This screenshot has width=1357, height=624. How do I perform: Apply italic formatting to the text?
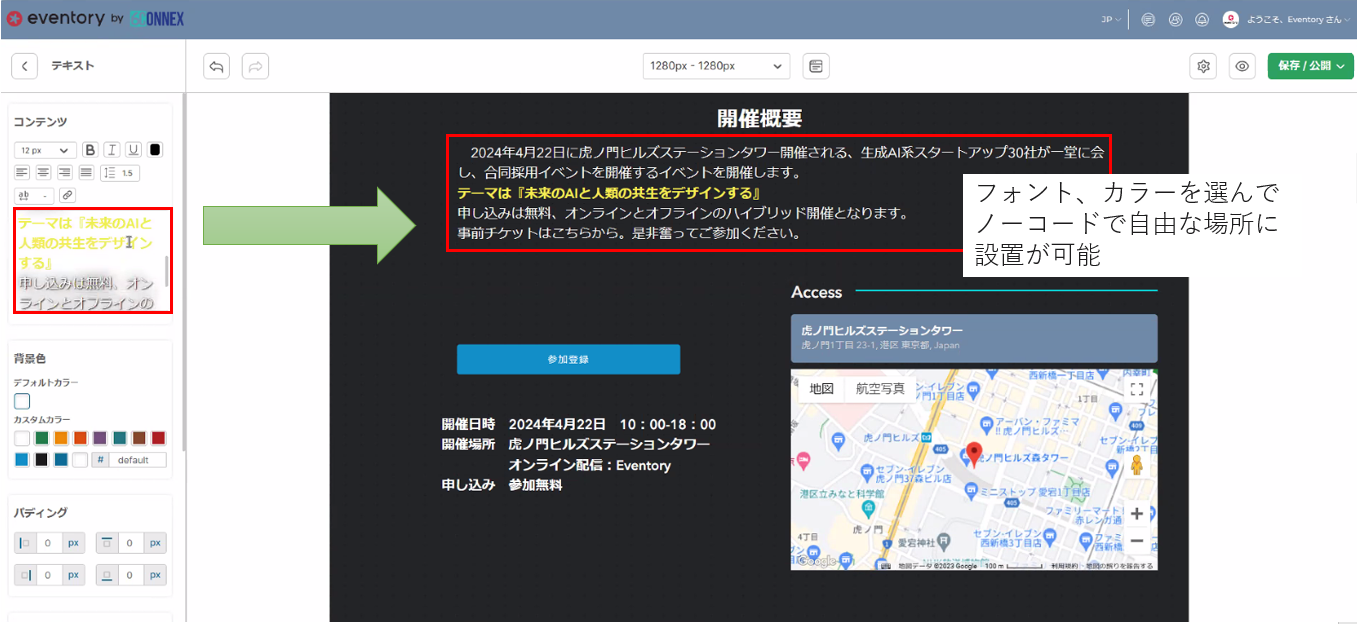[111, 149]
